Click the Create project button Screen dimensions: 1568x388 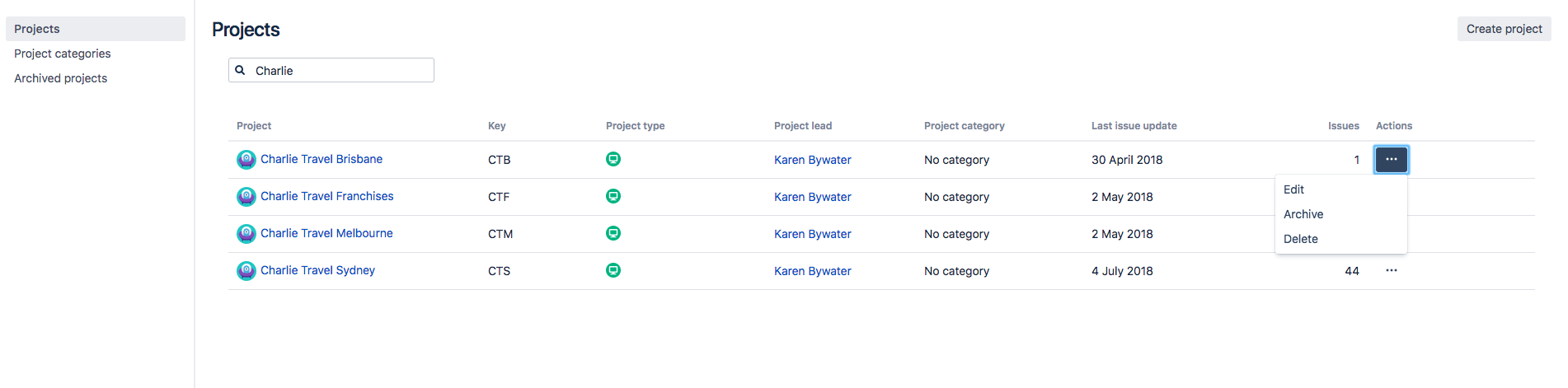pos(1503,29)
